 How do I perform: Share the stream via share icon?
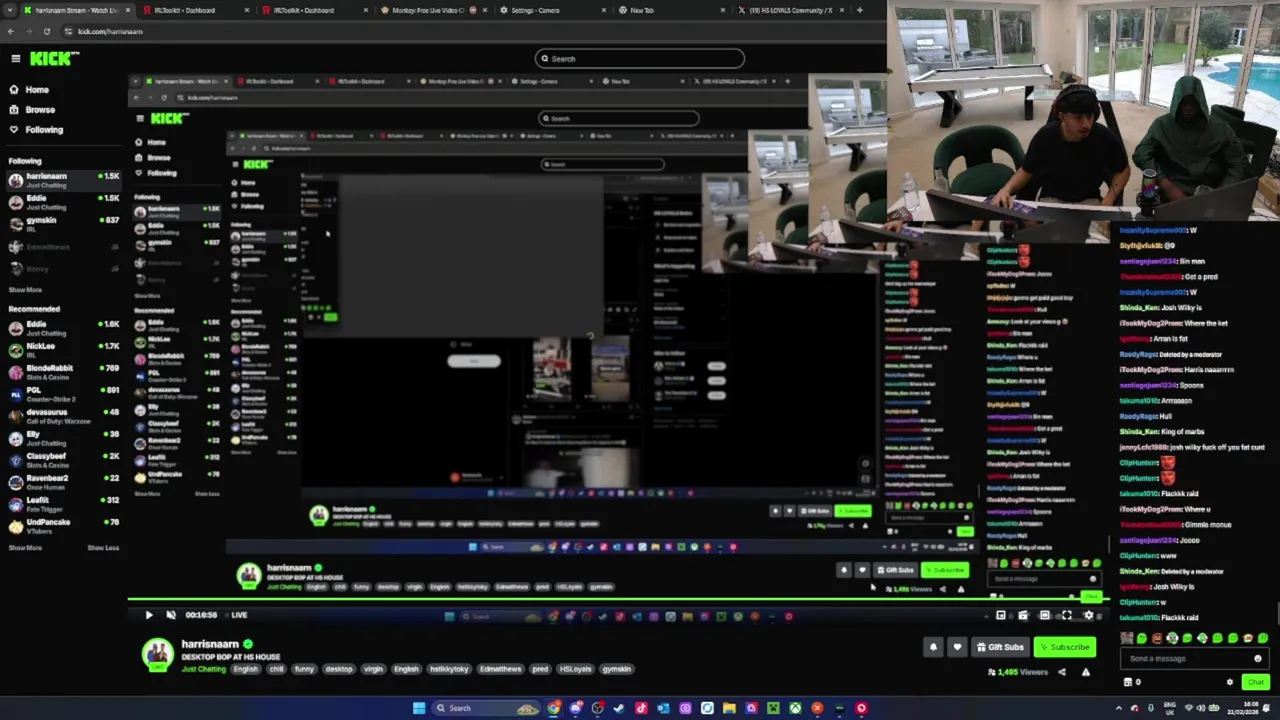tap(1062, 672)
